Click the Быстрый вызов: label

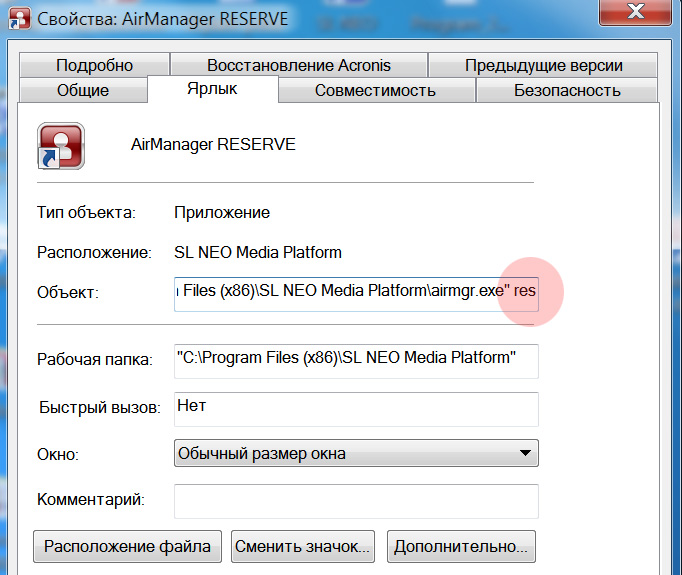click(100, 408)
